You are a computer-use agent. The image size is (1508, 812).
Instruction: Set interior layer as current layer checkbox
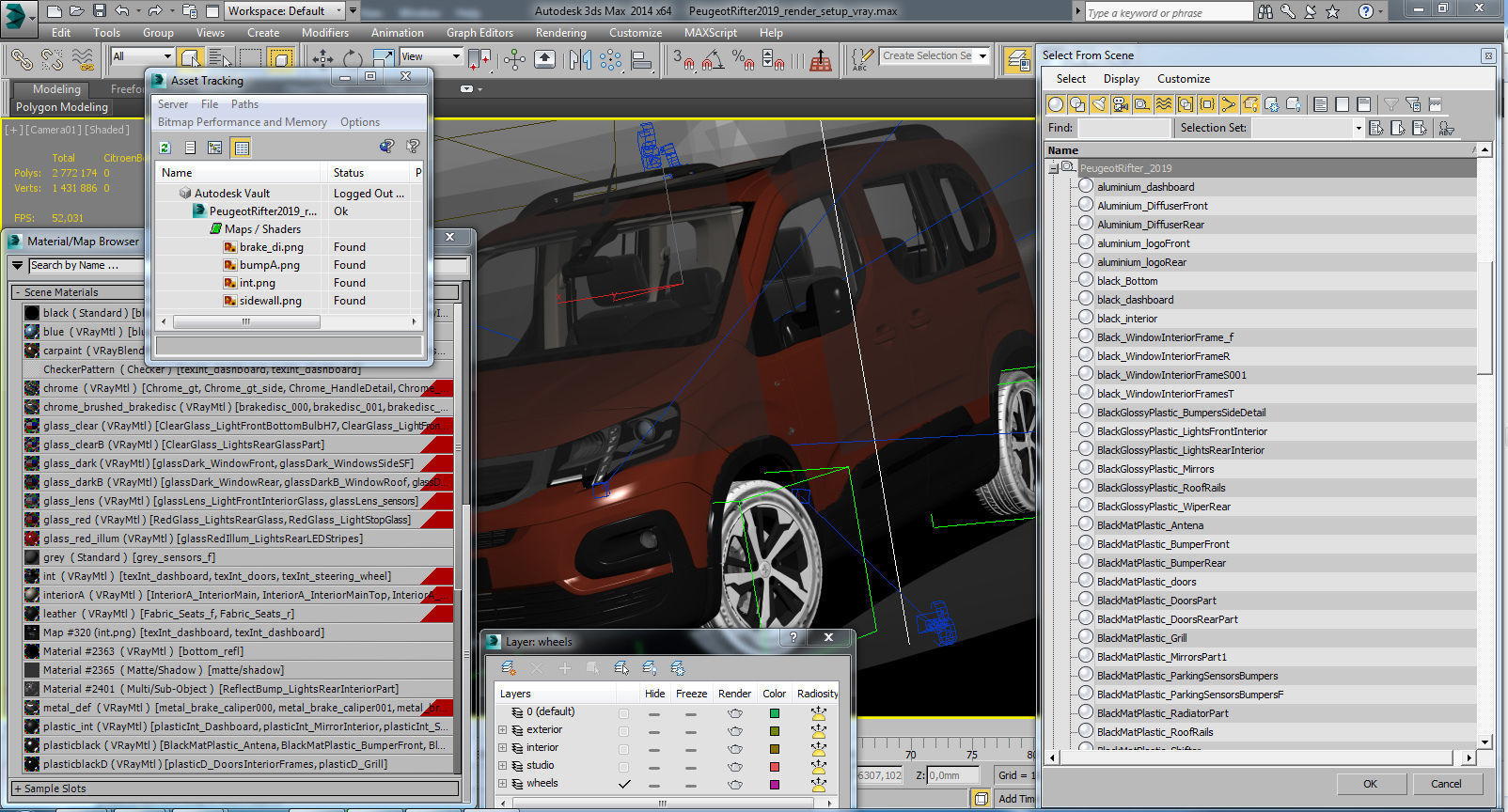pos(624,748)
